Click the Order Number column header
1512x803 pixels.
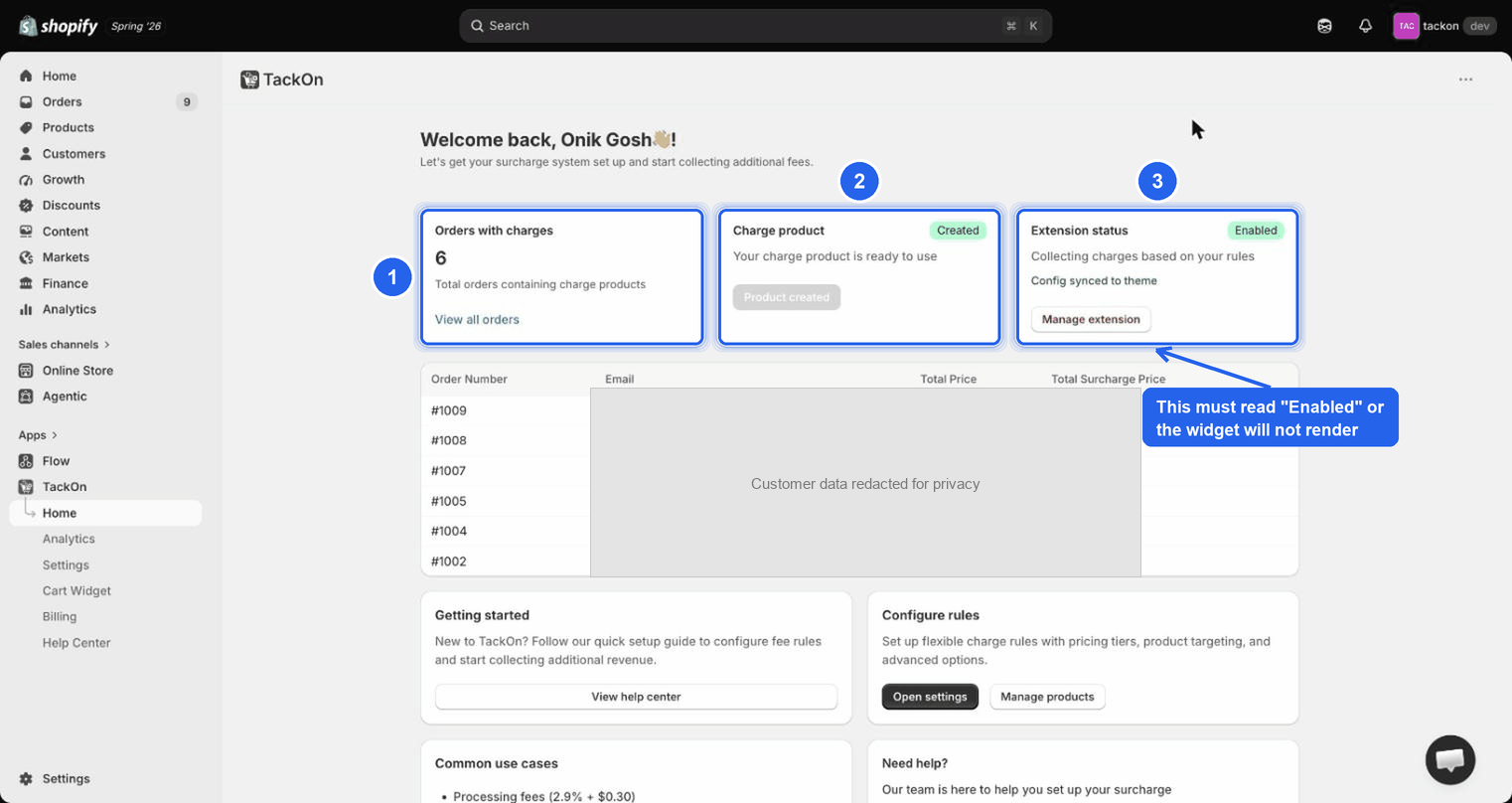(469, 379)
